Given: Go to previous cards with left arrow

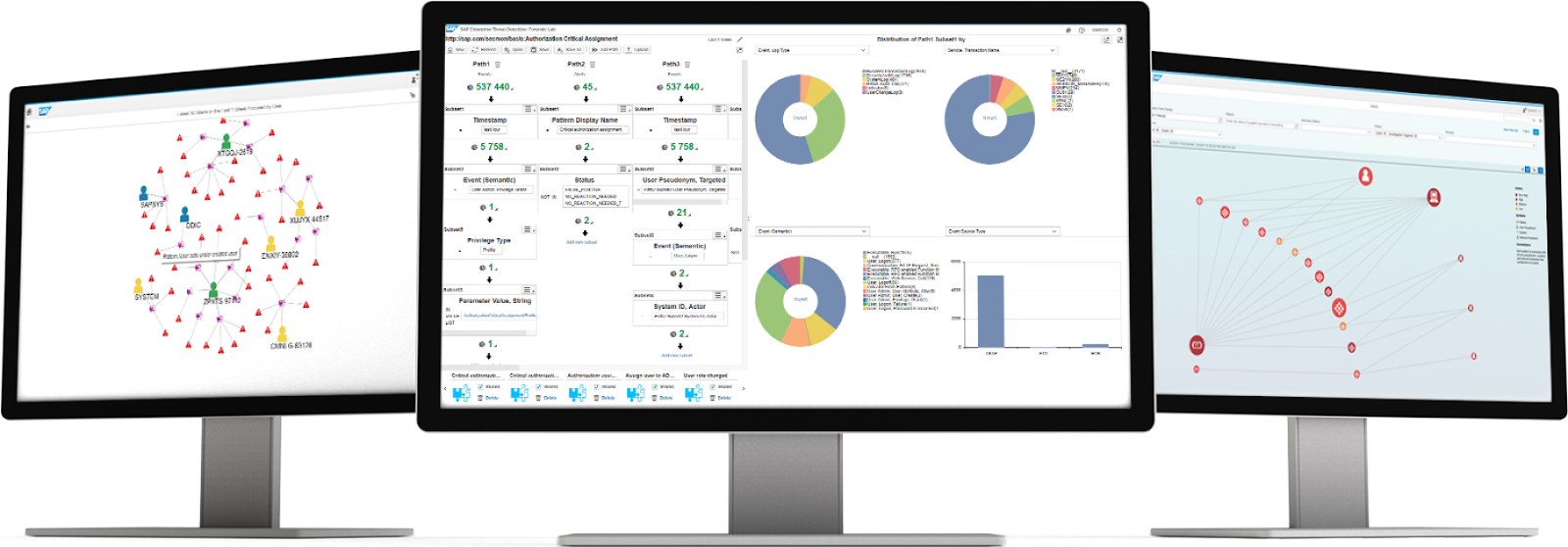Looking at the screenshot, I should click(445, 389).
